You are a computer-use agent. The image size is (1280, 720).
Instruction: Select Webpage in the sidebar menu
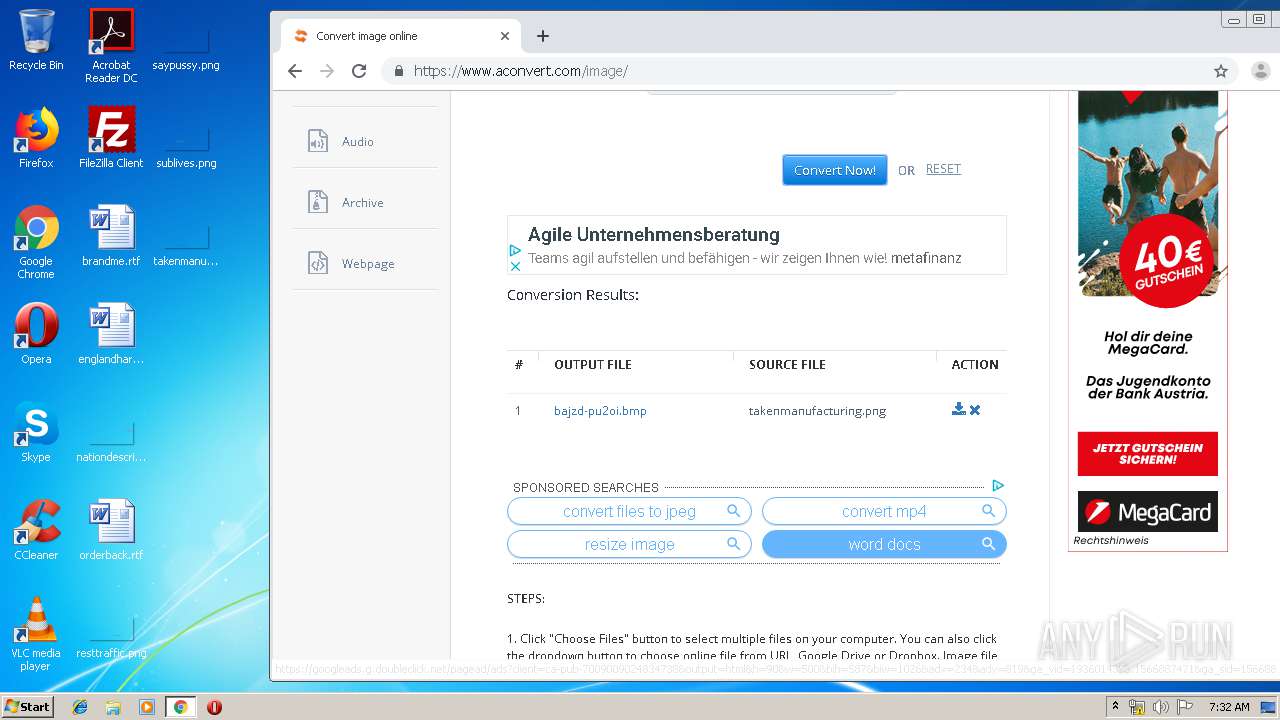[x=368, y=264]
